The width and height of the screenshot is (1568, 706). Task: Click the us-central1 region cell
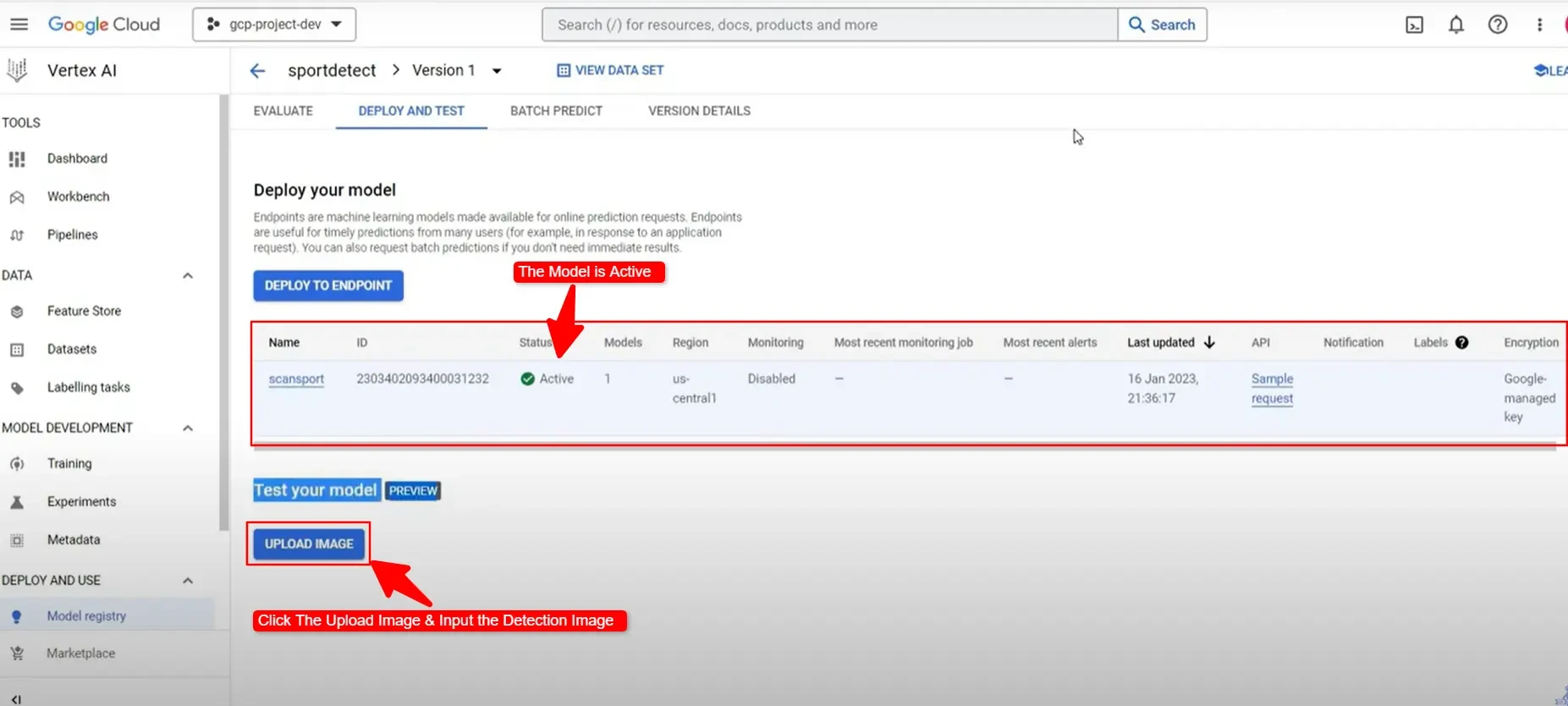click(x=694, y=389)
